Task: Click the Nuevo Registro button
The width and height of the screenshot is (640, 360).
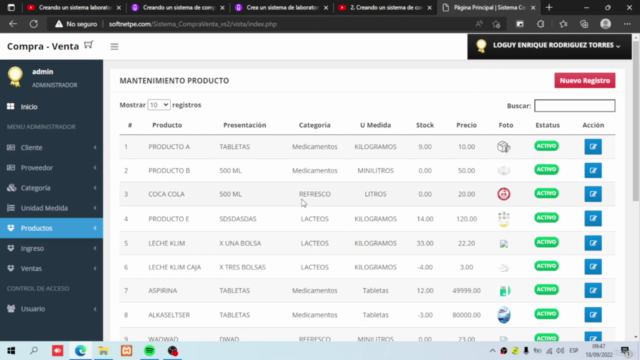Action: tap(584, 80)
